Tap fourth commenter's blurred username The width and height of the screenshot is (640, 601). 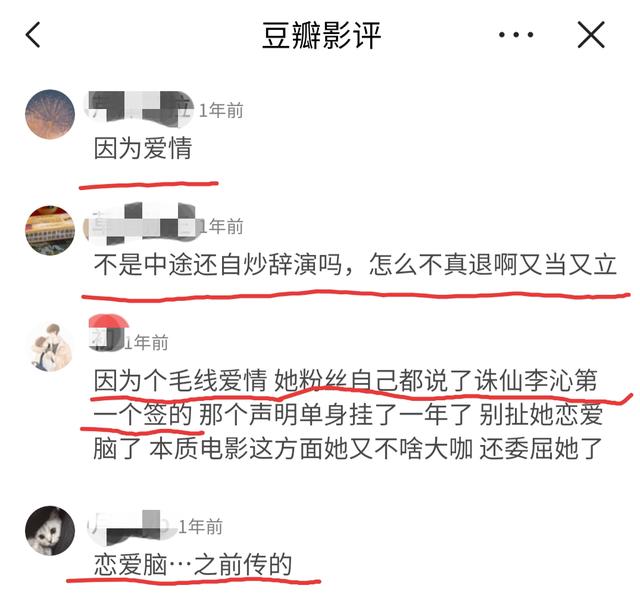129,528
